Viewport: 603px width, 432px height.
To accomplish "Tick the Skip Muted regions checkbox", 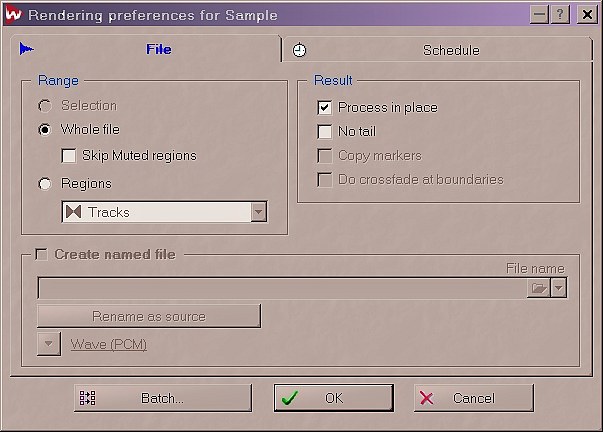I will pyautogui.click(x=69, y=156).
